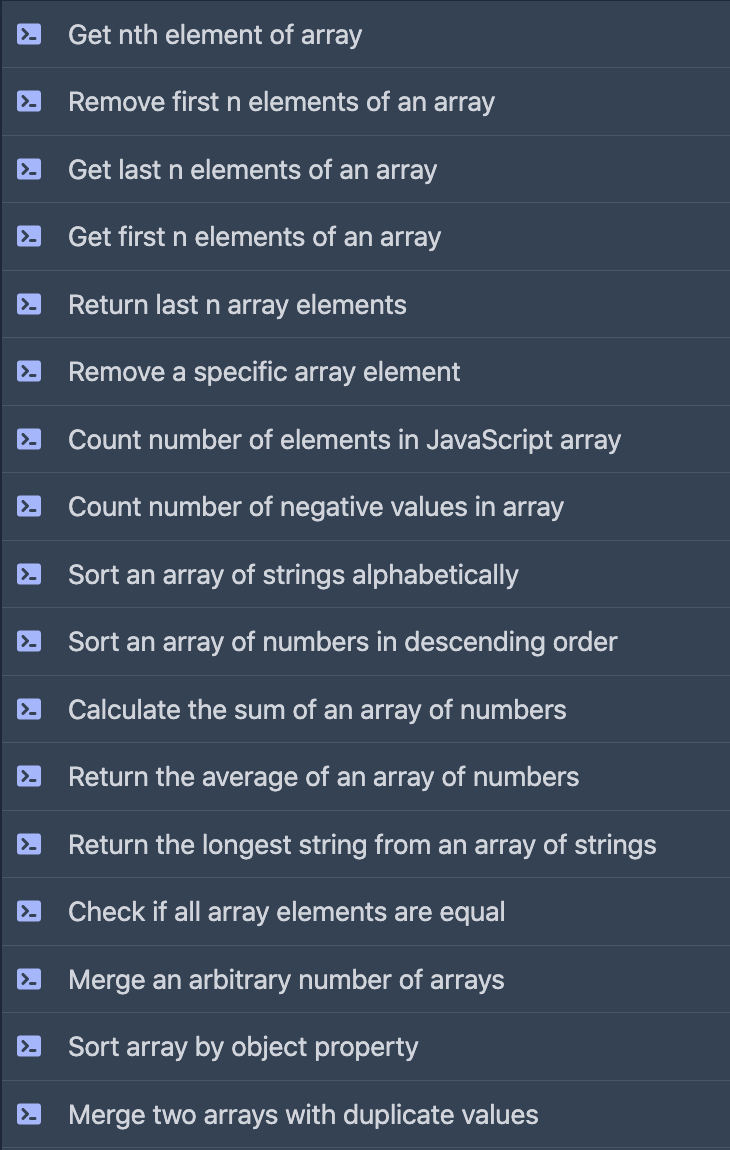Click the console icon beside "Sort array by object property"
730x1150 pixels.
[30, 1046]
